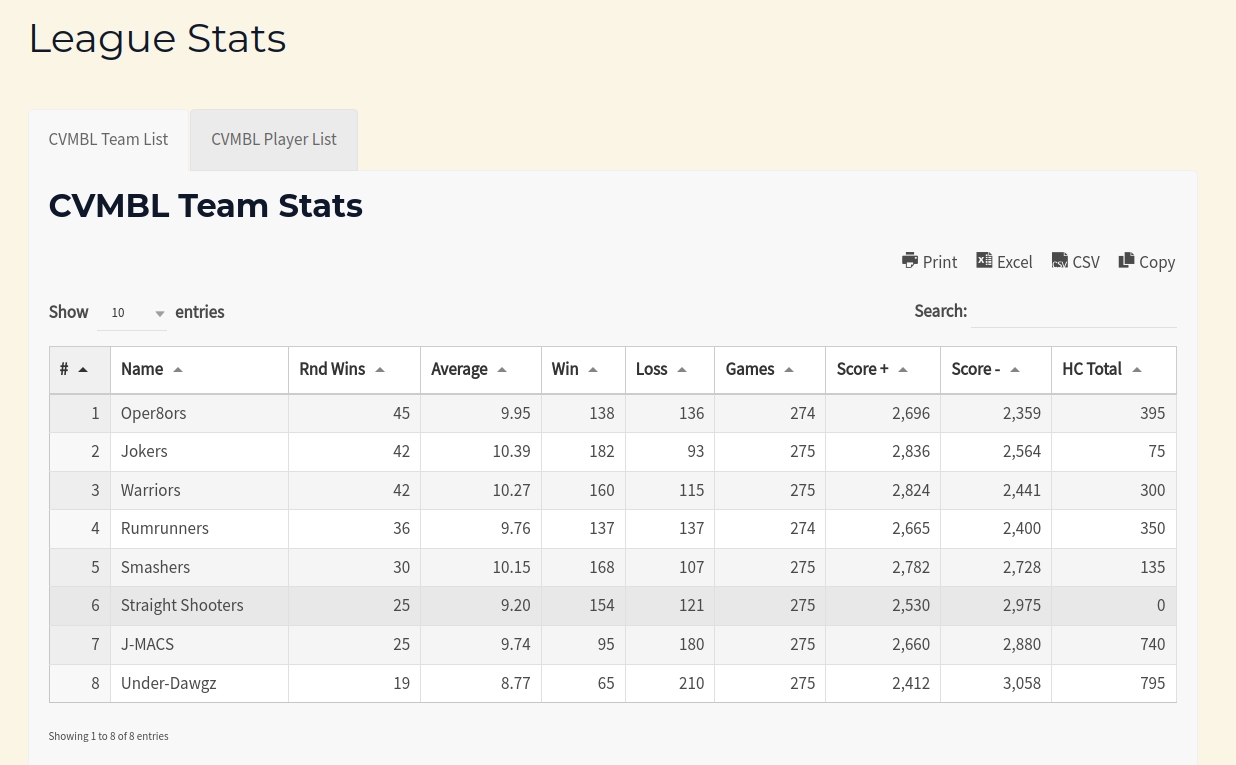The height and width of the screenshot is (765, 1236).
Task: Open the Show entries count dropdown
Action: [132, 313]
